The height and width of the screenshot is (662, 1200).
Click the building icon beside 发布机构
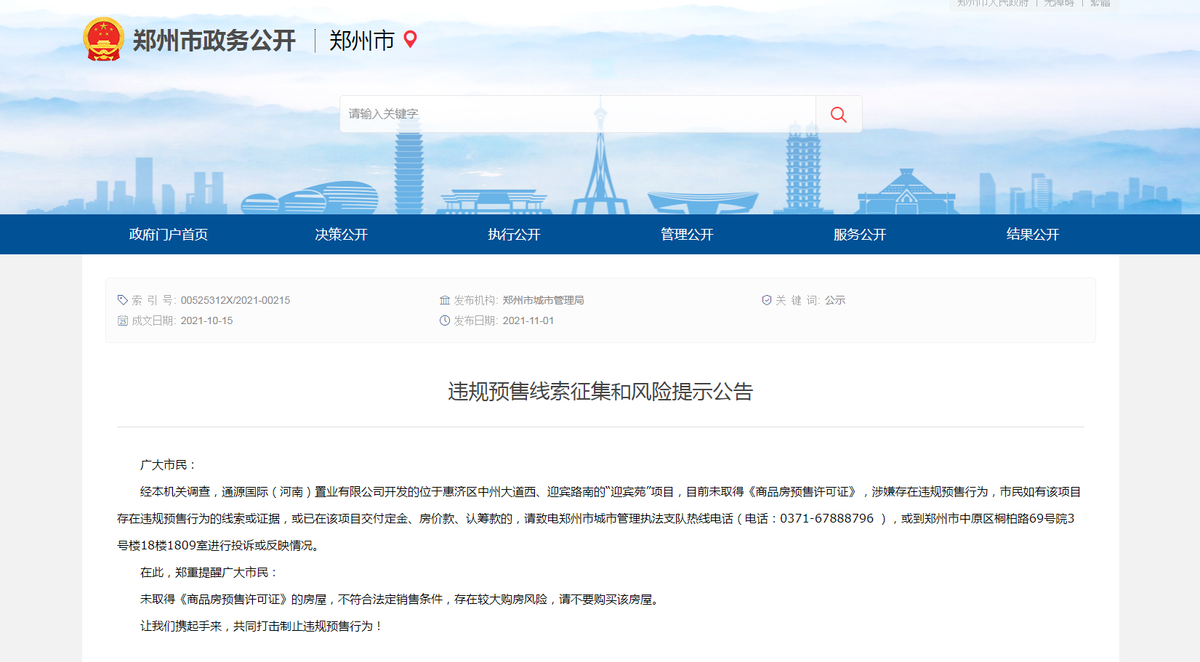coord(445,300)
